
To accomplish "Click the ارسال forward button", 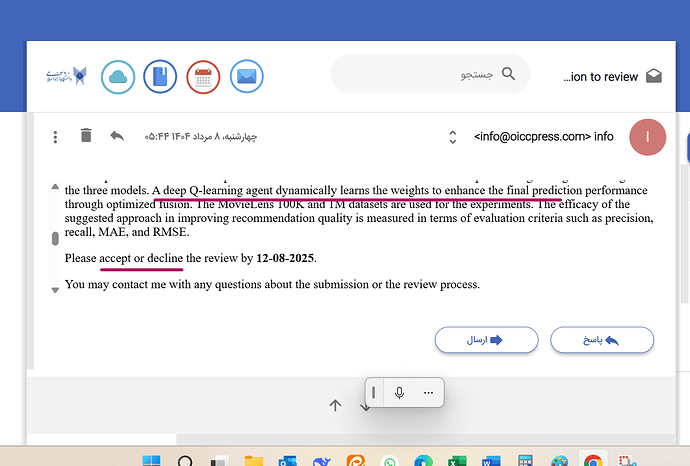I will click(x=486, y=340).
